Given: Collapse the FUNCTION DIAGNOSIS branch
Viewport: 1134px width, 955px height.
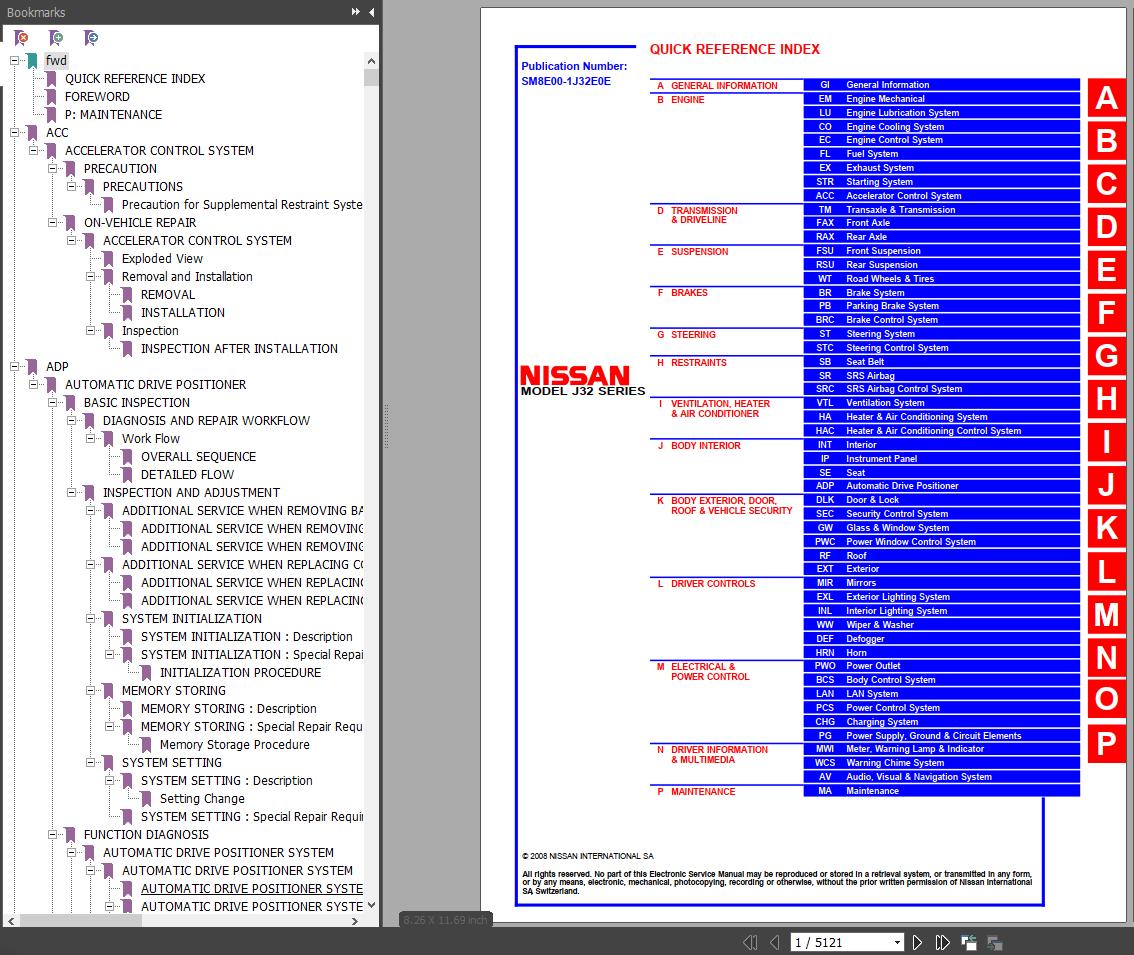Looking at the screenshot, I should pyautogui.click(x=52, y=834).
